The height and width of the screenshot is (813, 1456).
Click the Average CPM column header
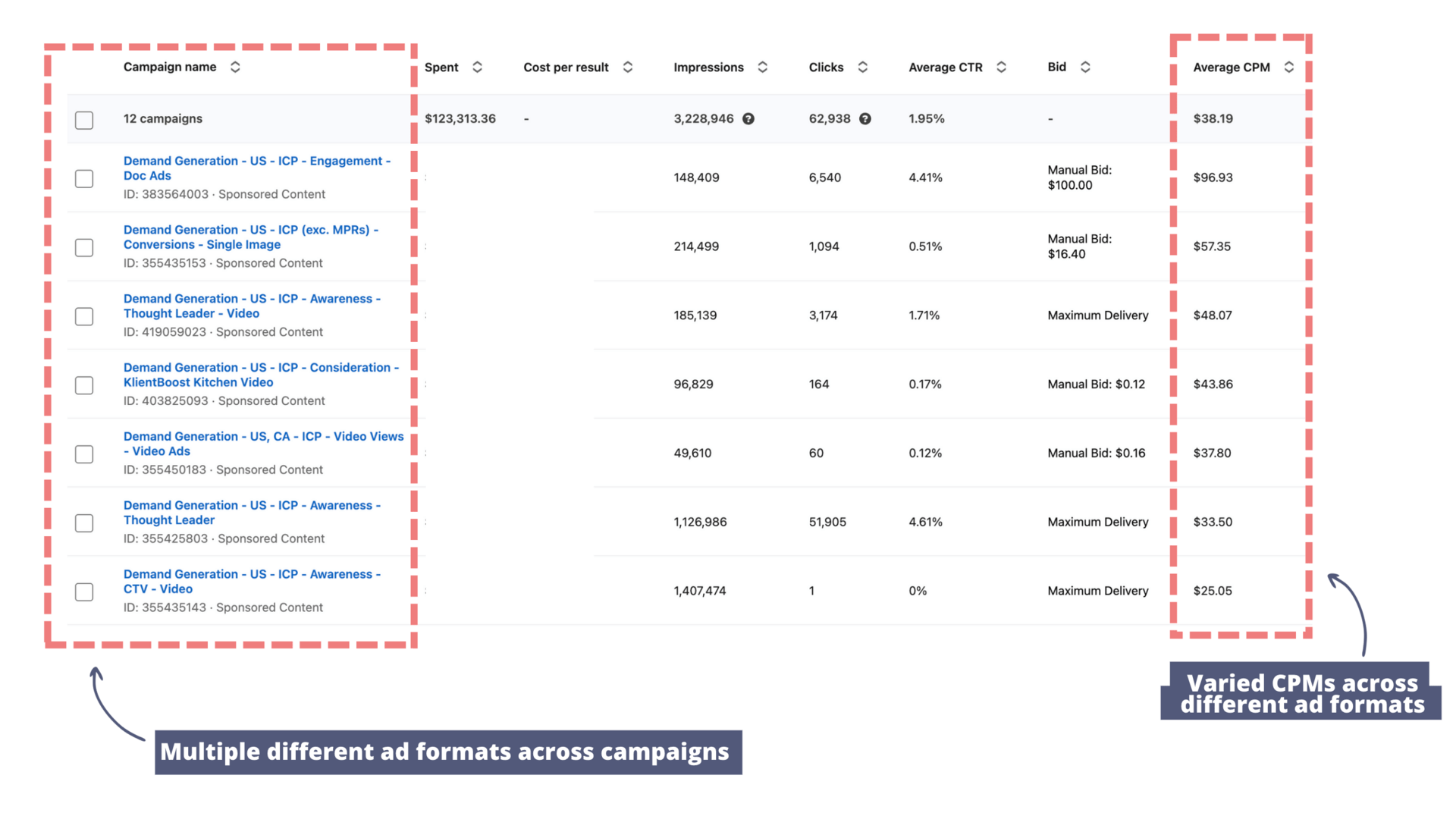(x=1231, y=67)
